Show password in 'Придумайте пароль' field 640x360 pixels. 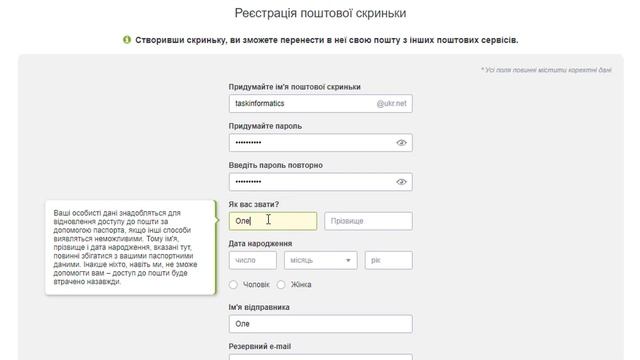[401, 142]
